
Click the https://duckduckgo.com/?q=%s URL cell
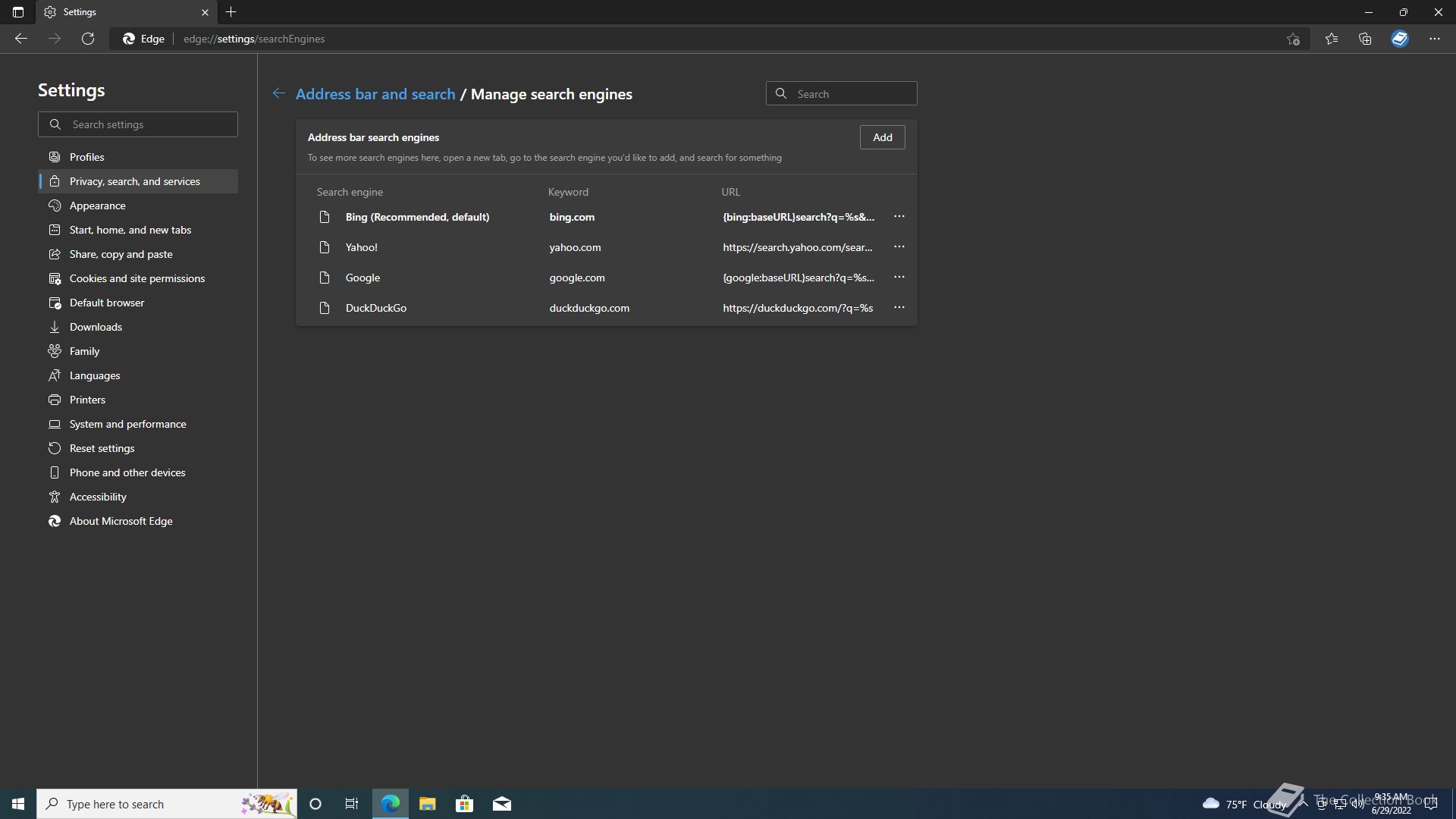[x=798, y=308]
